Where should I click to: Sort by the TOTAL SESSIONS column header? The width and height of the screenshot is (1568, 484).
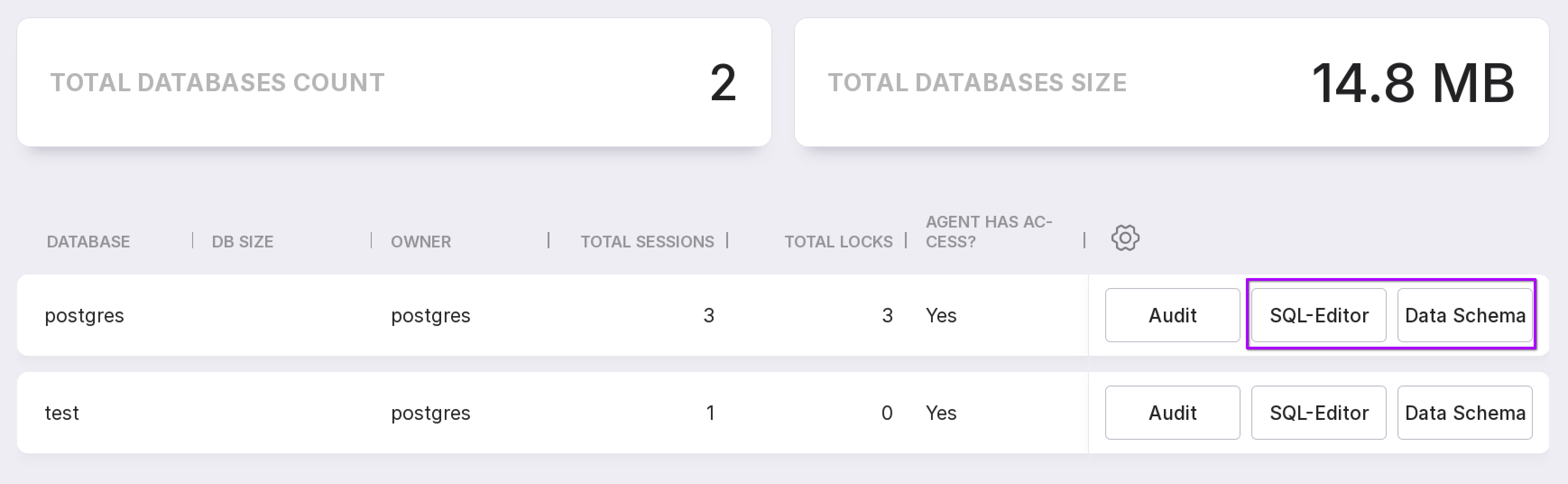pos(646,242)
